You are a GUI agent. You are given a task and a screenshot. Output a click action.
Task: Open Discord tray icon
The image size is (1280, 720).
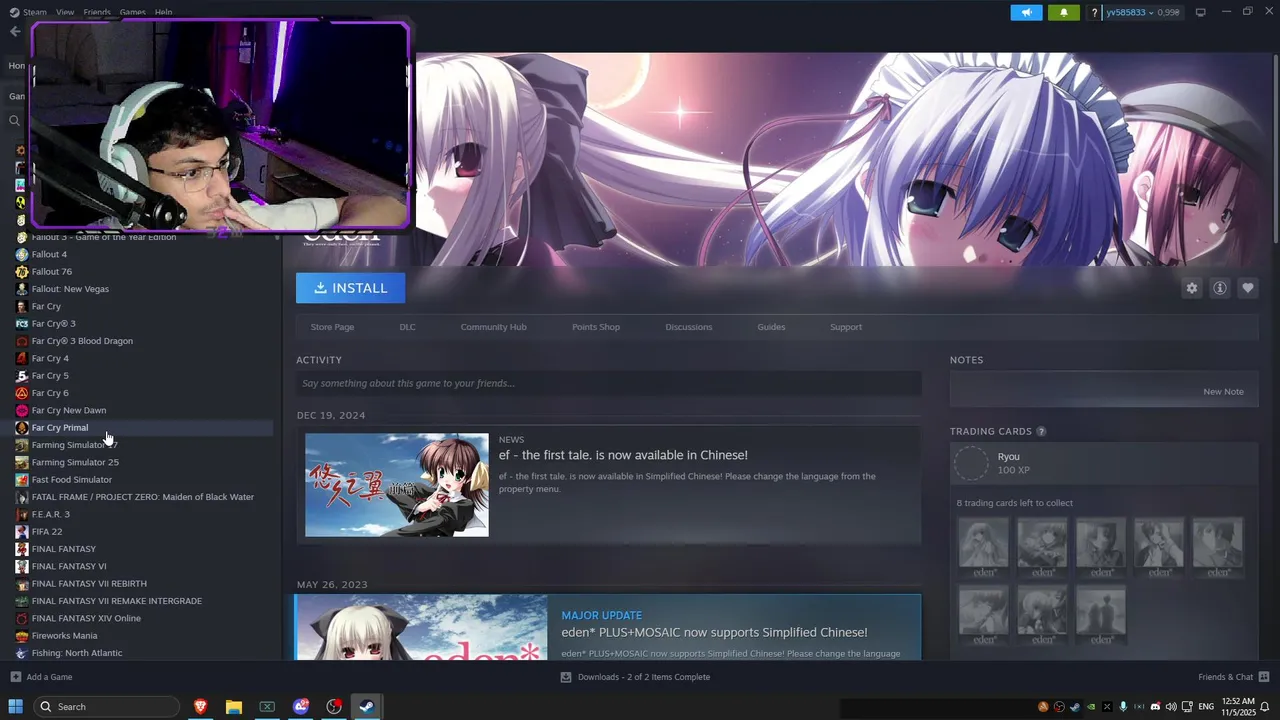click(1155, 707)
